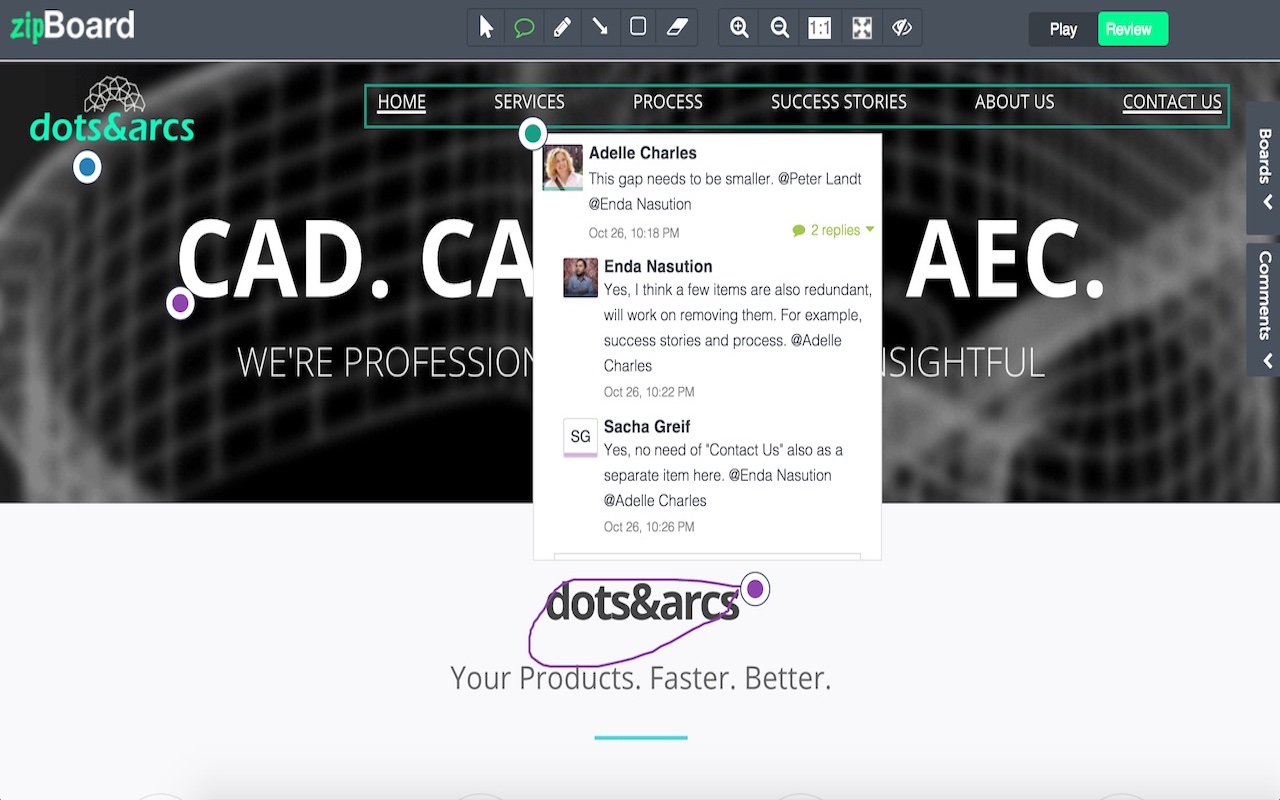This screenshot has width=1280, height=800.
Task: Select the arrow annotation tool
Action: pyautogui.click(x=600, y=28)
